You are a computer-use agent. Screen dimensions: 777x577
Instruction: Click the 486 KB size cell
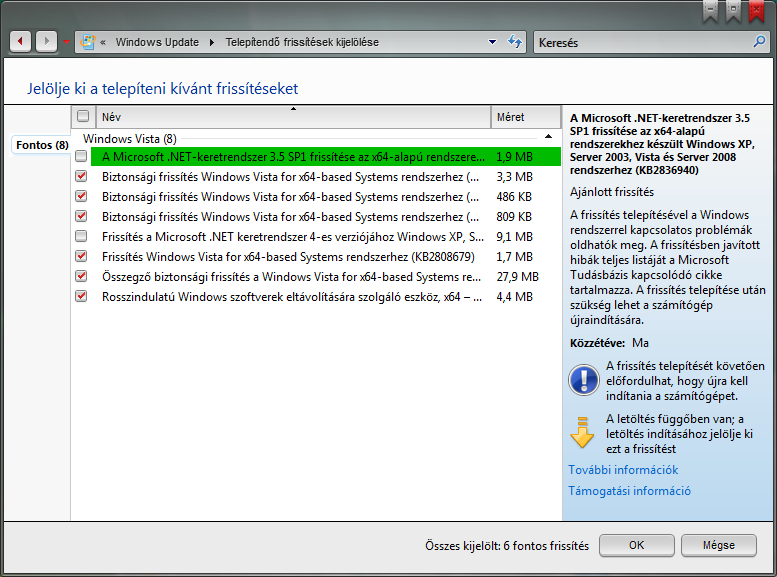click(x=514, y=197)
